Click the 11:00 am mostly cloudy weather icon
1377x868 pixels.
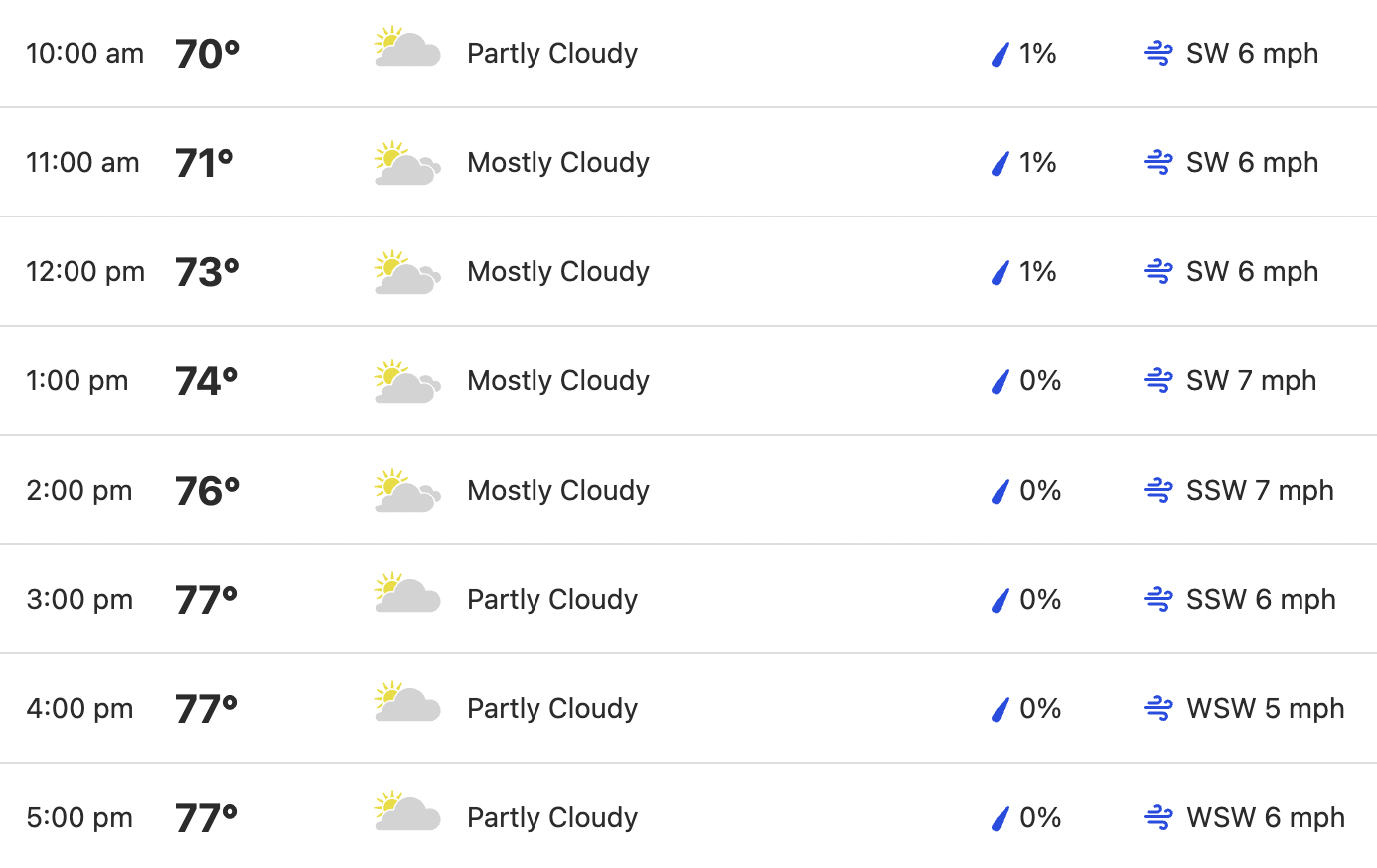tap(407, 164)
